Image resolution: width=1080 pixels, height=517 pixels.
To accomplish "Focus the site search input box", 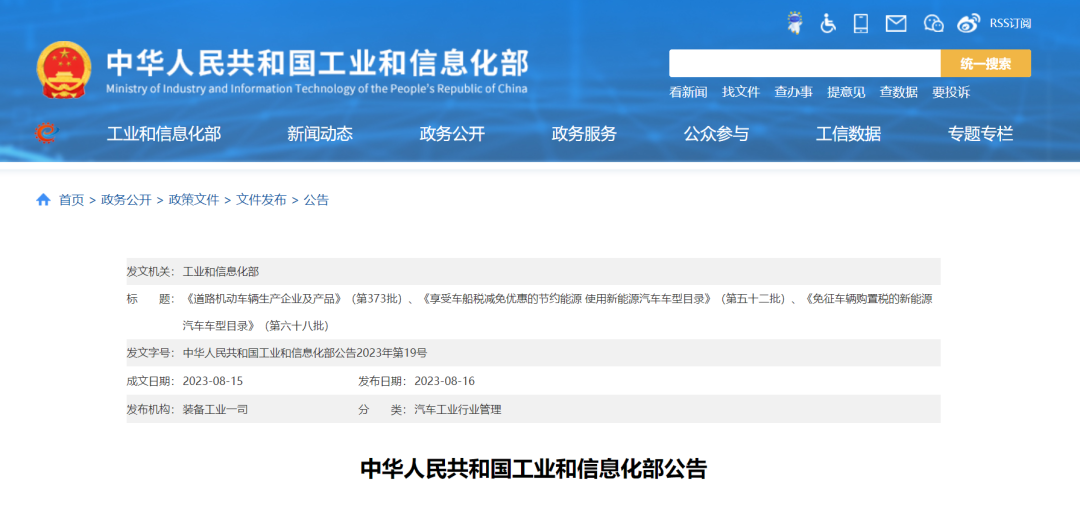I will tap(804, 64).
